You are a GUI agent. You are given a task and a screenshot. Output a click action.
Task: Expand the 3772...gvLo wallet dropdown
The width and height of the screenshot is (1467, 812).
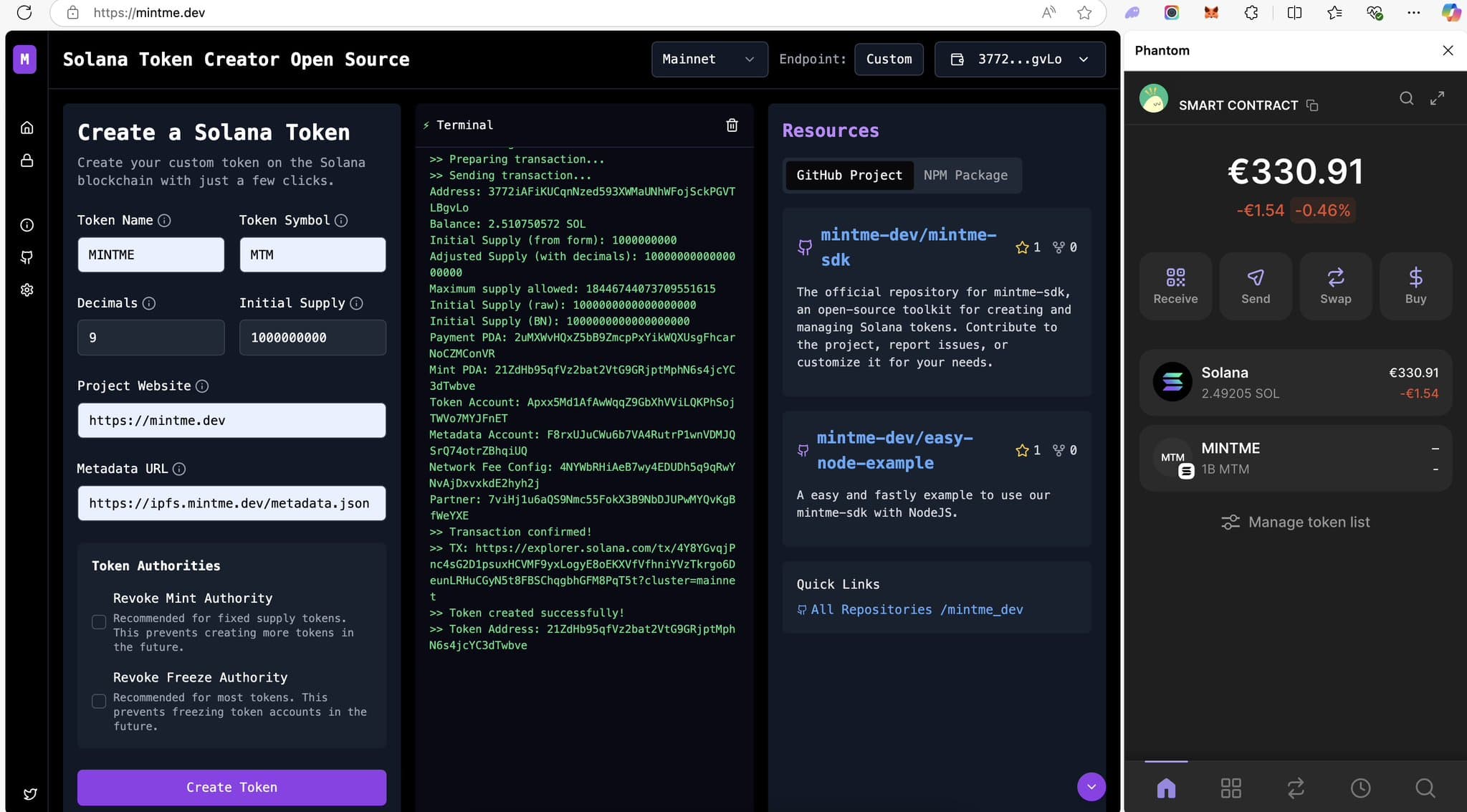pos(1019,59)
